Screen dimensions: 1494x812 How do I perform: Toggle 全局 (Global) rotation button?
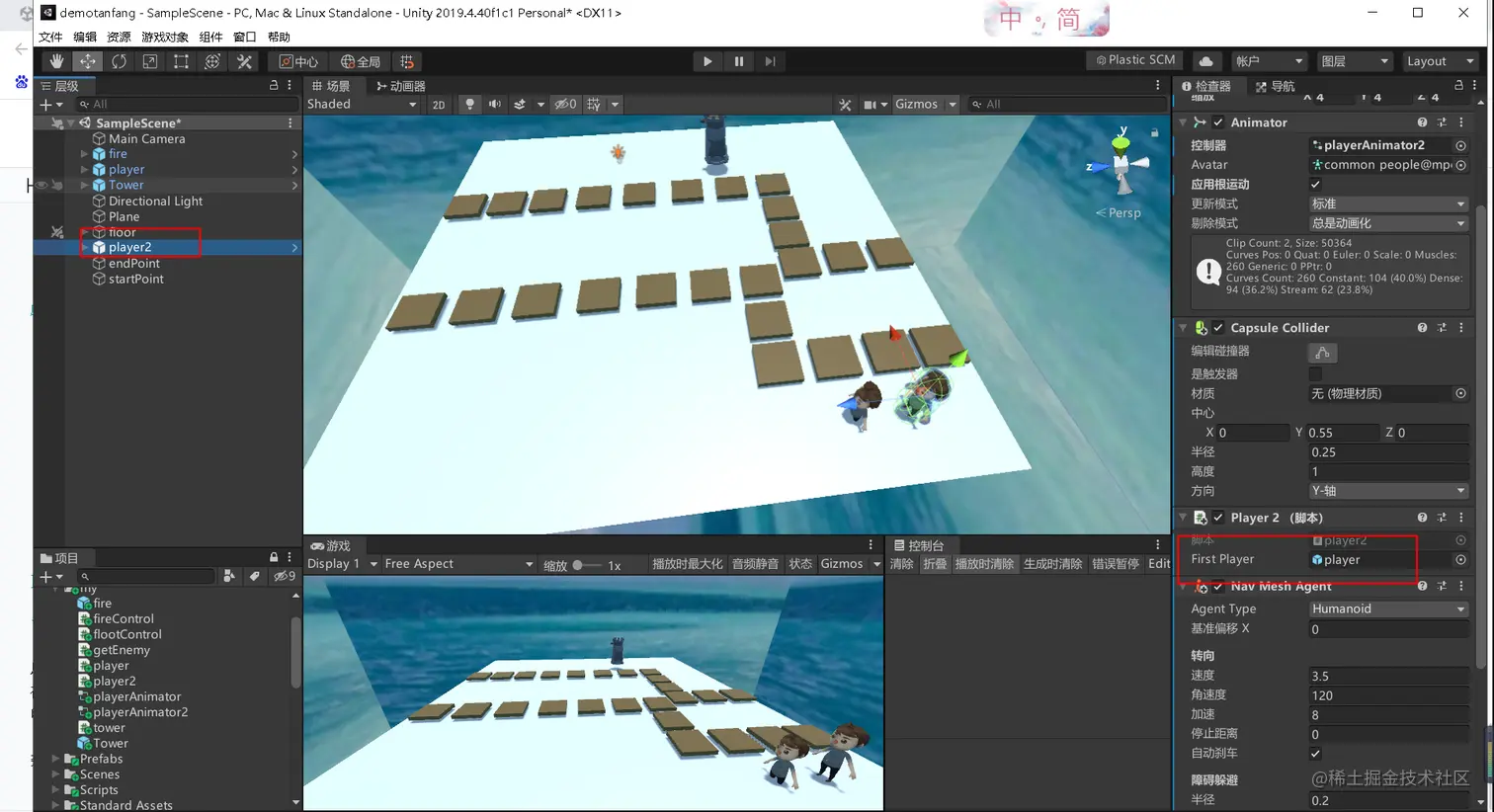pyautogui.click(x=361, y=61)
